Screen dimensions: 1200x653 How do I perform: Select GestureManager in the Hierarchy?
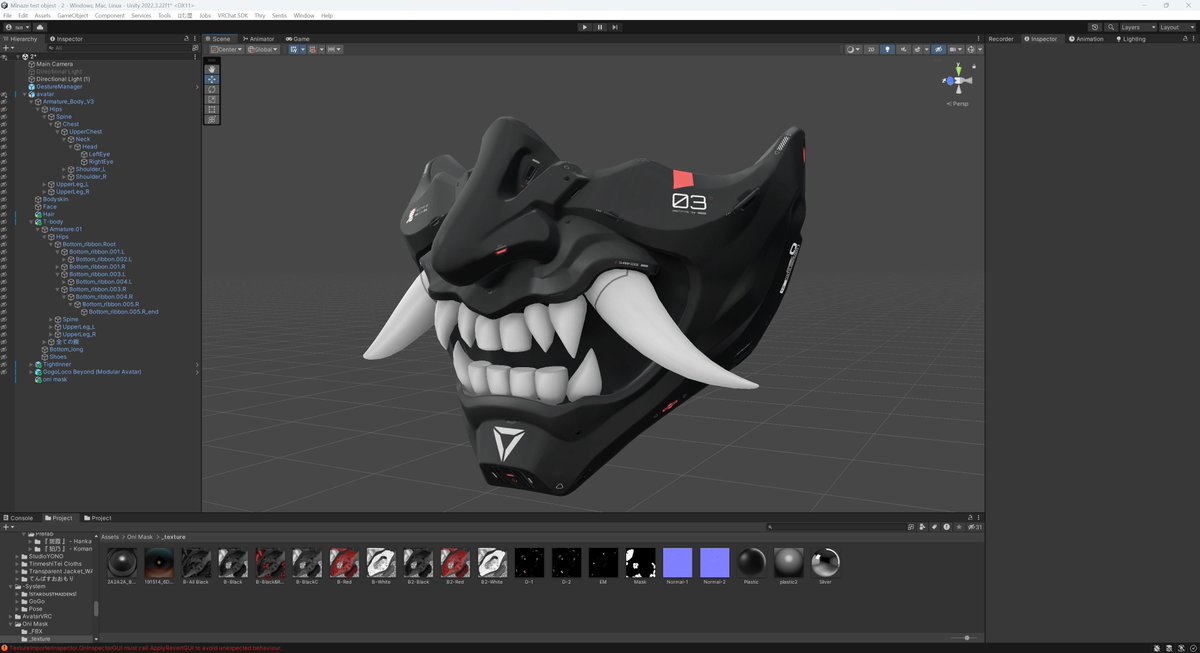[59, 87]
